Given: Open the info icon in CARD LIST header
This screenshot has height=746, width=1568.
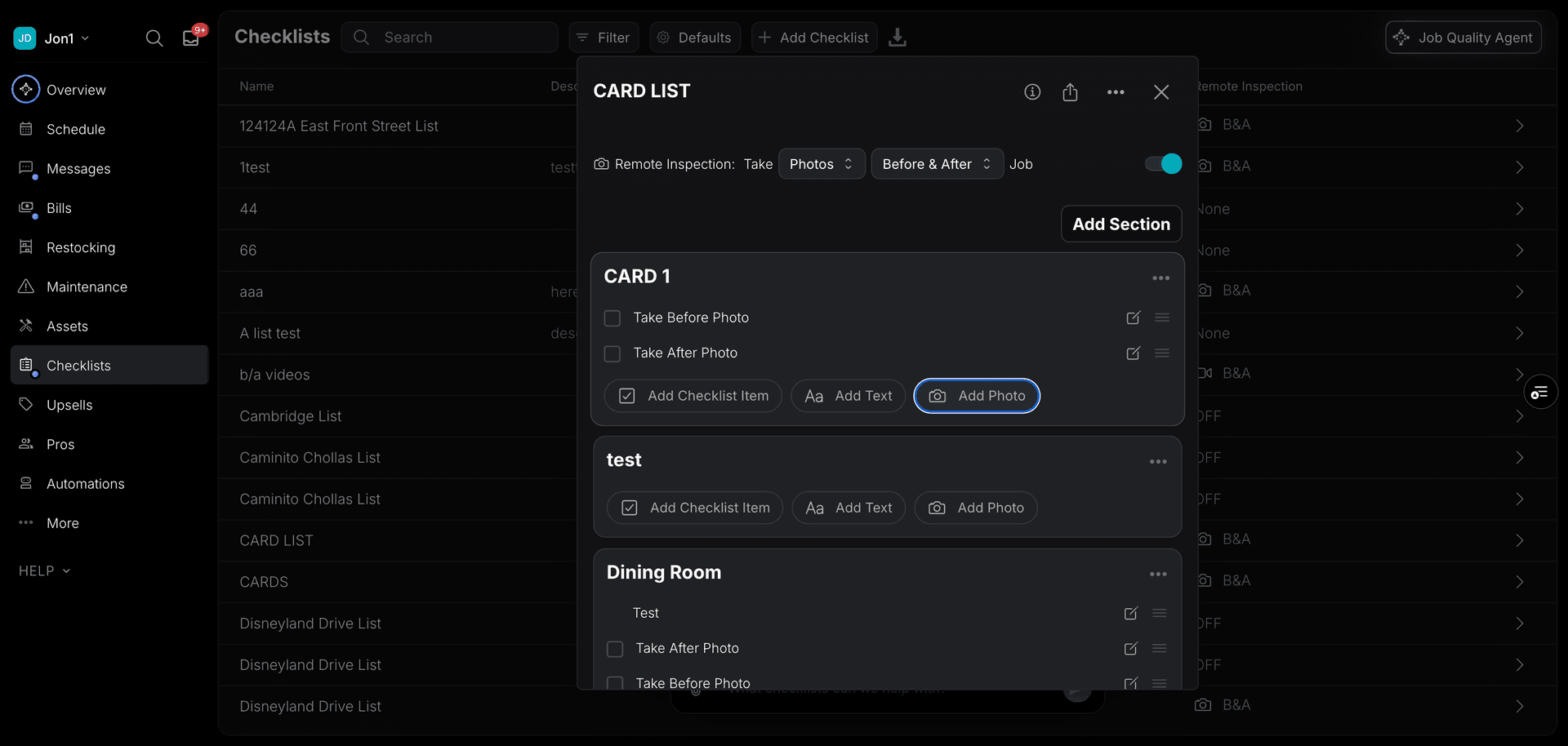Looking at the screenshot, I should [x=1032, y=92].
